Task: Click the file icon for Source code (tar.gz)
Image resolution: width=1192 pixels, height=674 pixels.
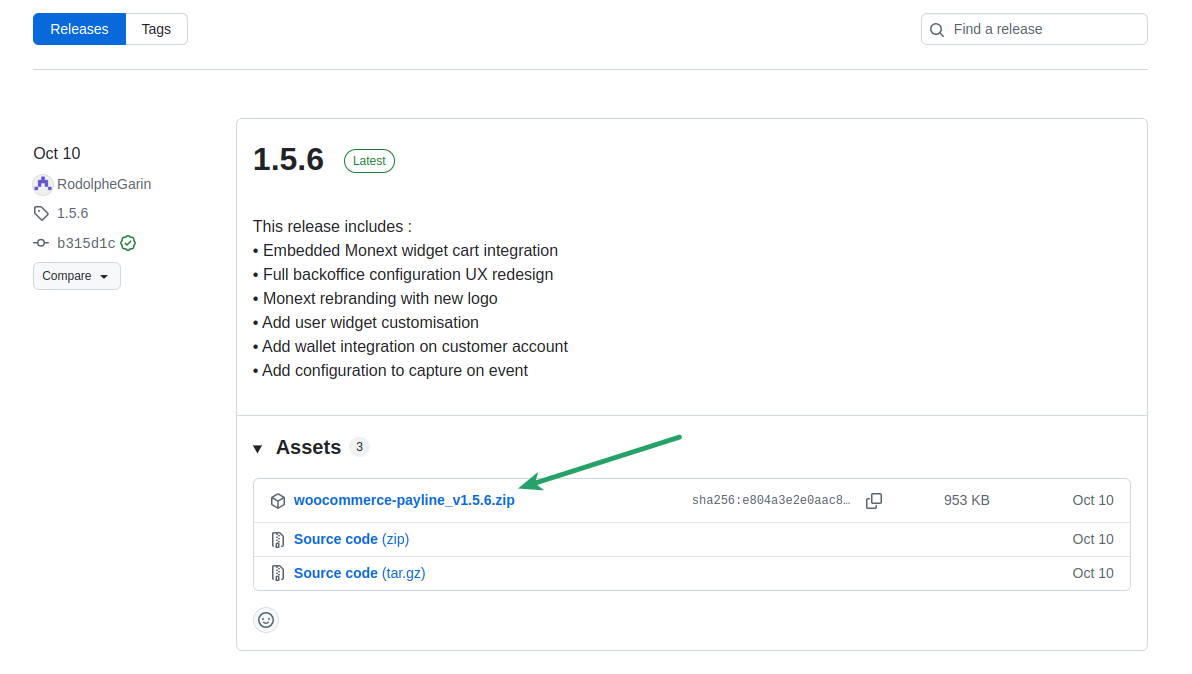Action: (x=277, y=574)
